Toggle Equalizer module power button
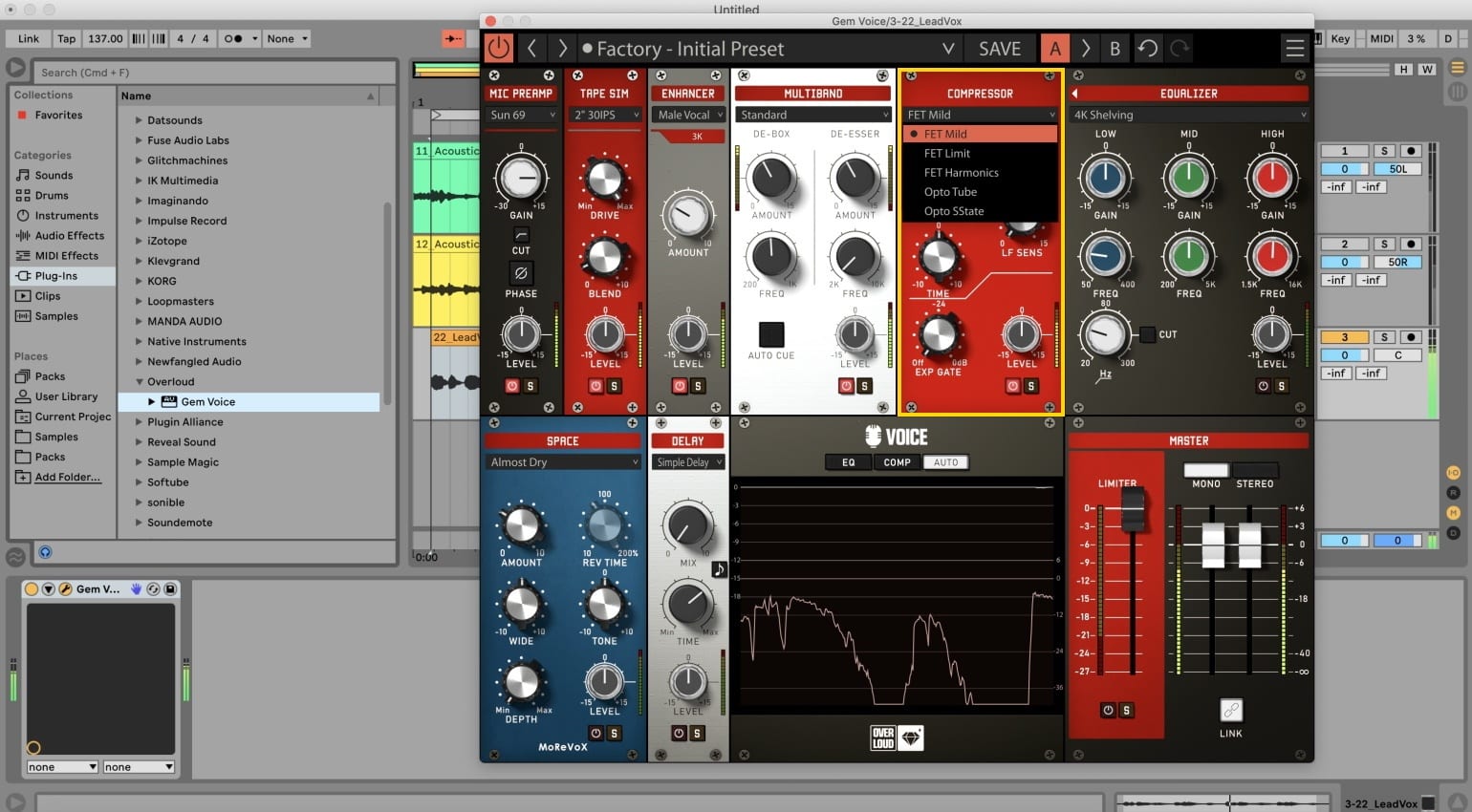Screen dimensions: 1472x812 coord(1264,386)
